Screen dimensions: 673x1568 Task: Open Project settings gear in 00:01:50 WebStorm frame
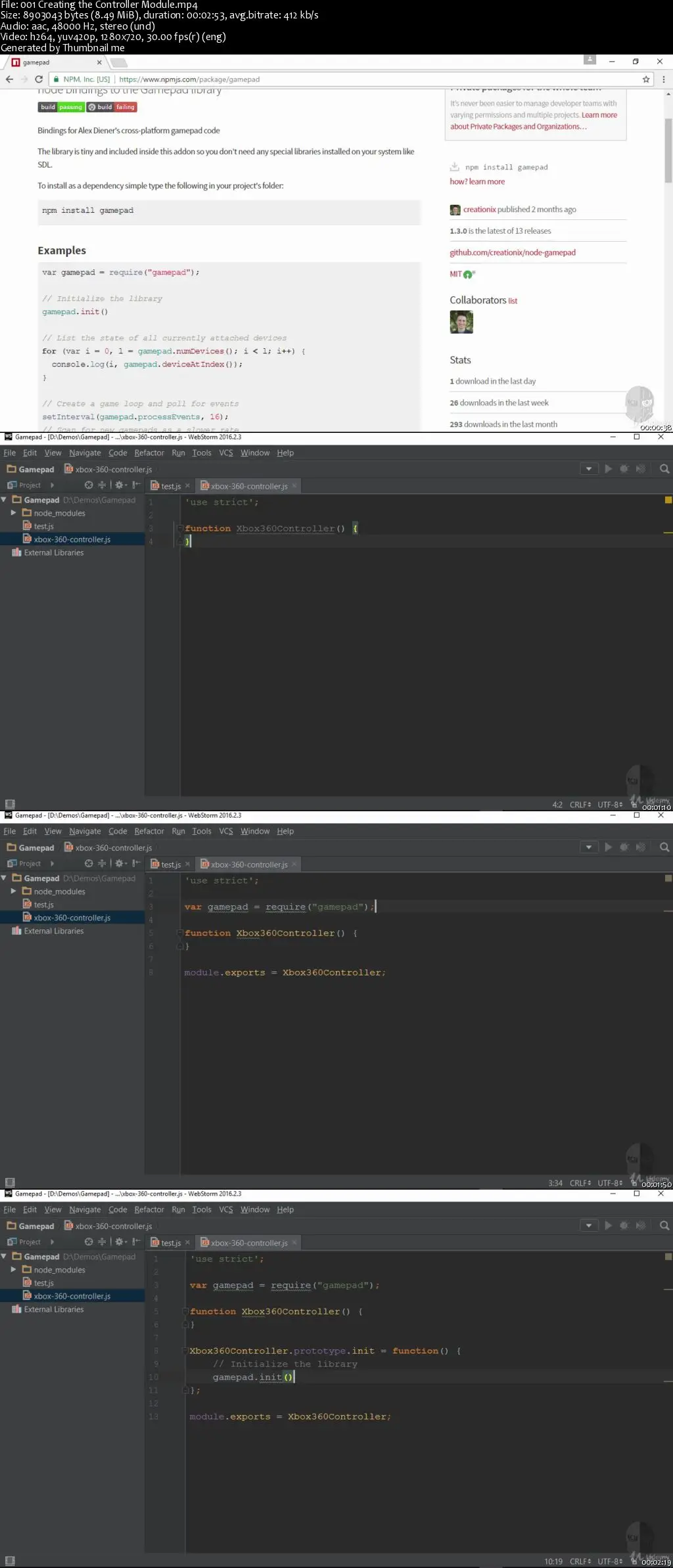tap(120, 864)
